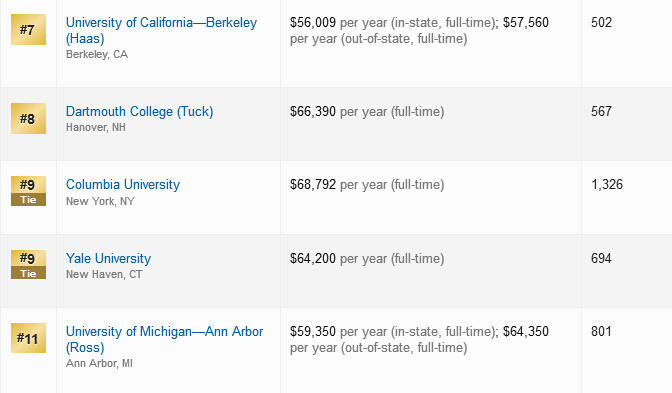Click Yale enrollment value 694
The width and height of the screenshot is (672, 393).
pos(601,258)
